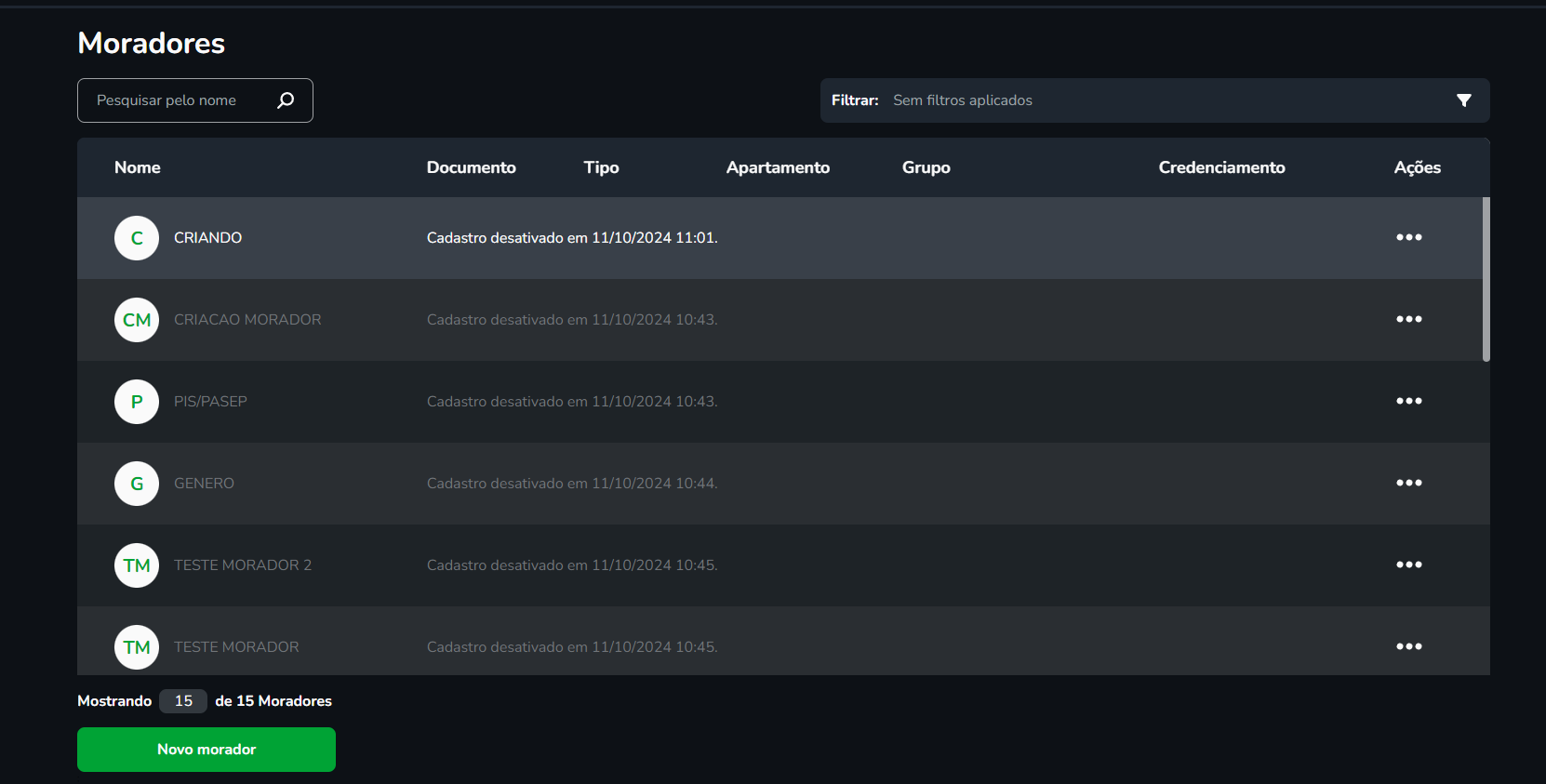Viewport: 1546px width, 784px height.
Task: Select the TESTE MORADOR 2 row name
Action: coord(243,565)
